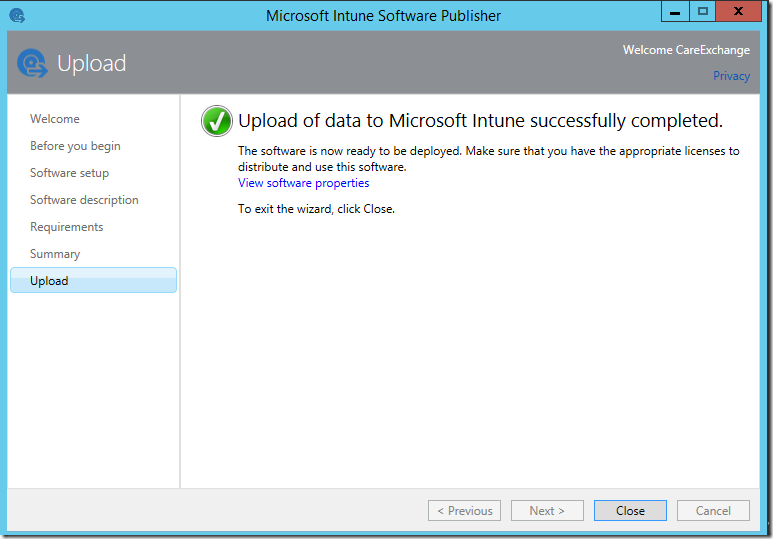Click the 'software is now ready' paragraph
The height and width of the screenshot is (539, 773).
point(489,159)
